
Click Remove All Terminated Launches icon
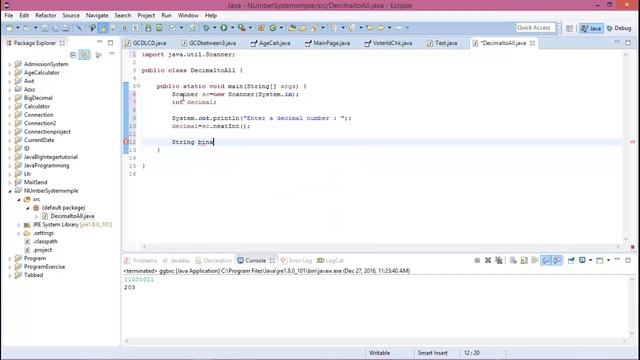click(498, 260)
